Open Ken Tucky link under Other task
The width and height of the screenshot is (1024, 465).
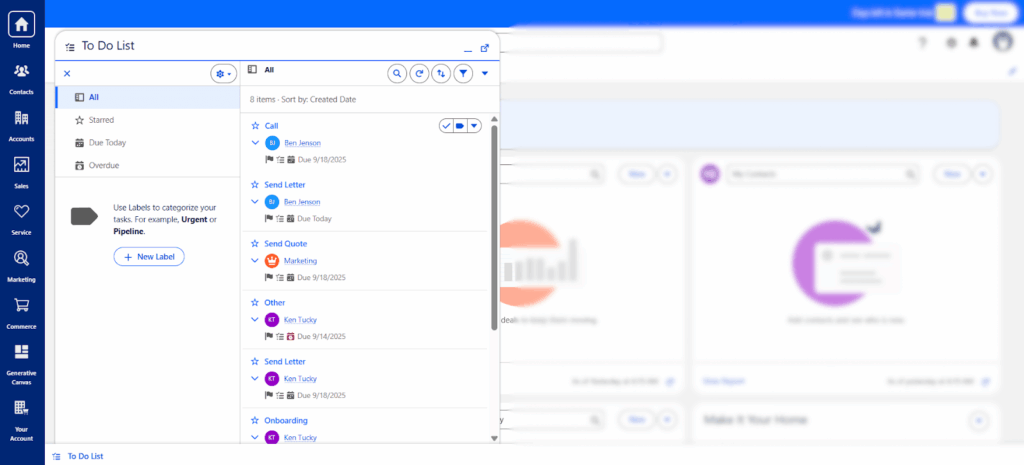[302, 320]
